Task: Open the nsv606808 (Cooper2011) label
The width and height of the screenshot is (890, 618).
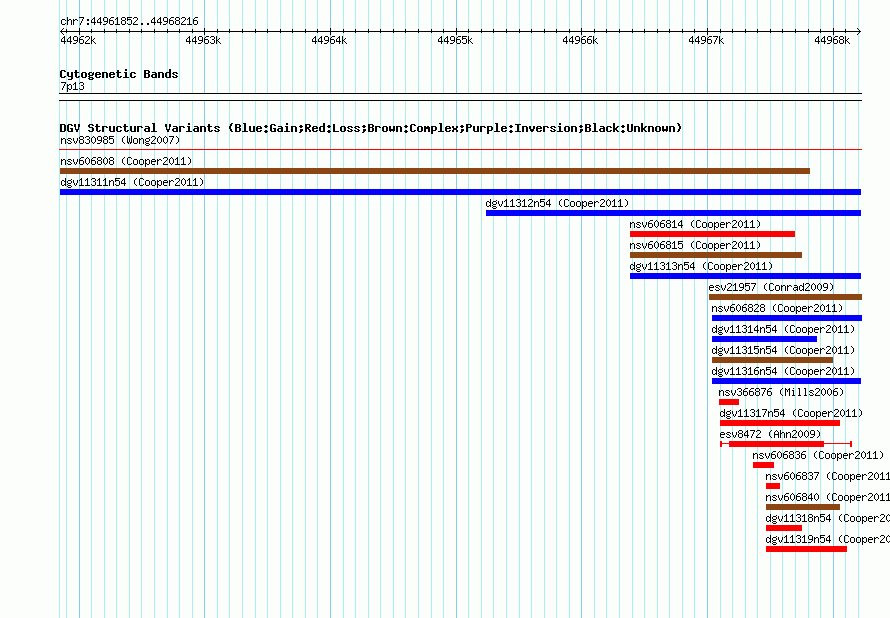Action: [126, 161]
